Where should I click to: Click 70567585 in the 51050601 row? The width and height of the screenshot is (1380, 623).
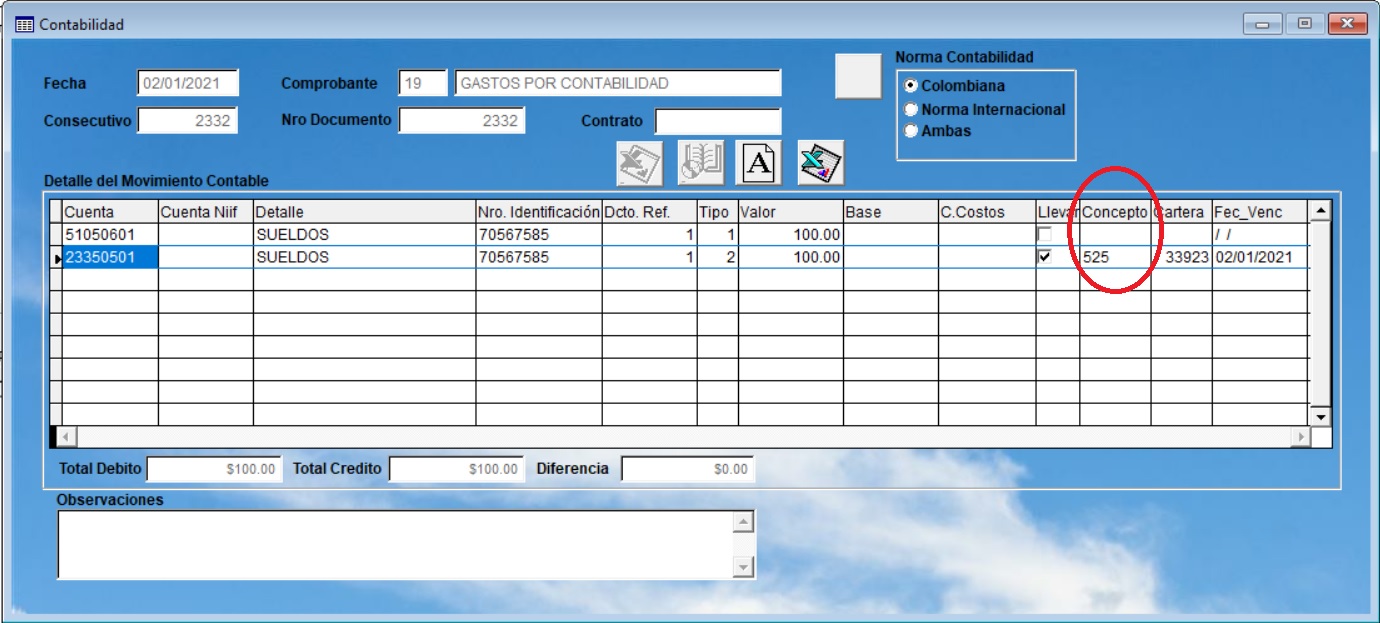pos(538,234)
